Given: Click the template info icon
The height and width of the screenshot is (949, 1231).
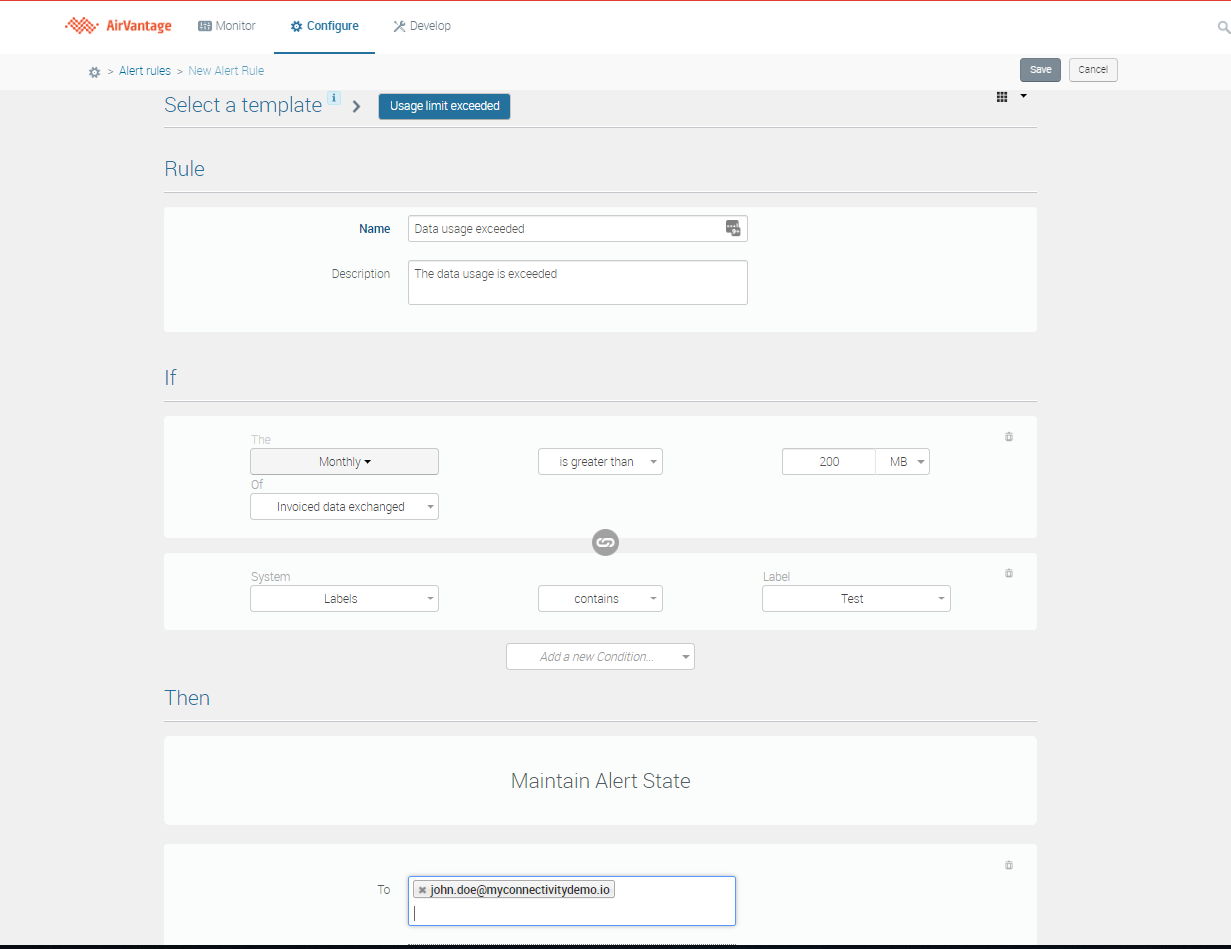Looking at the screenshot, I should coord(334,98).
